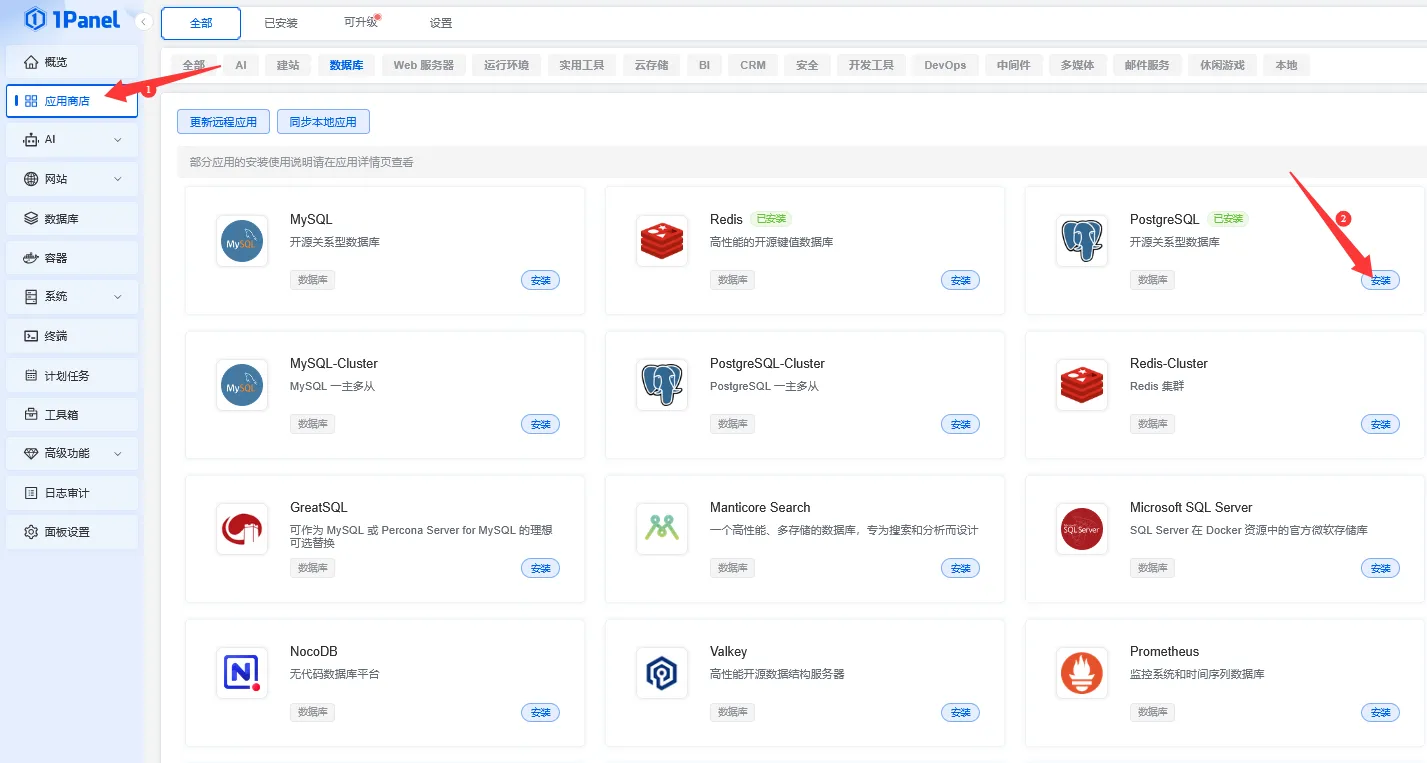The image size is (1427, 763).
Task: Filter by 云存储 category
Action: [651, 65]
